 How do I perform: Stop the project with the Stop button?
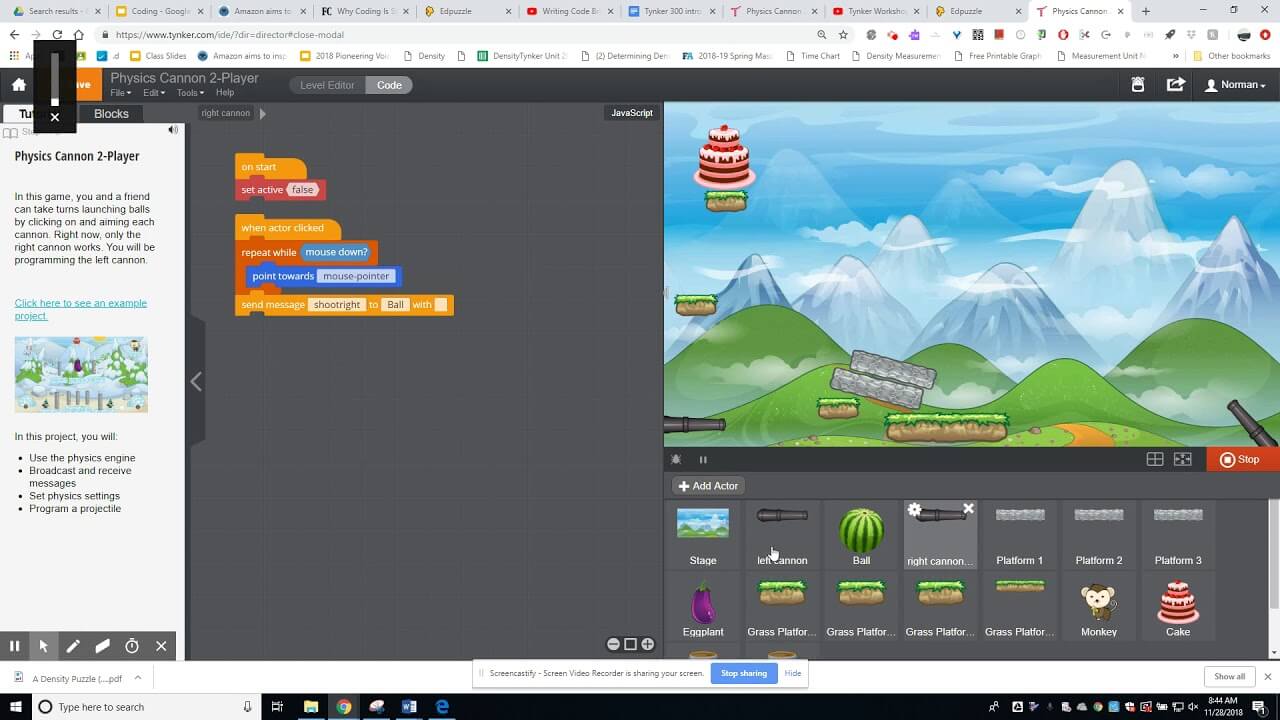[x=1240, y=459]
